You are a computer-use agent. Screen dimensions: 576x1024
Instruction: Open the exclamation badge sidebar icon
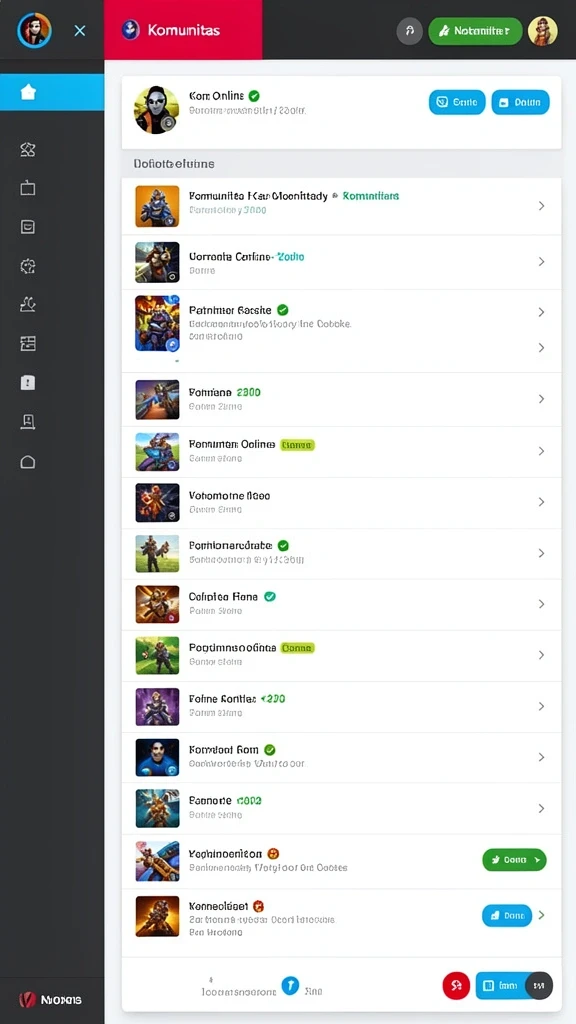pyautogui.click(x=27, y=382)
